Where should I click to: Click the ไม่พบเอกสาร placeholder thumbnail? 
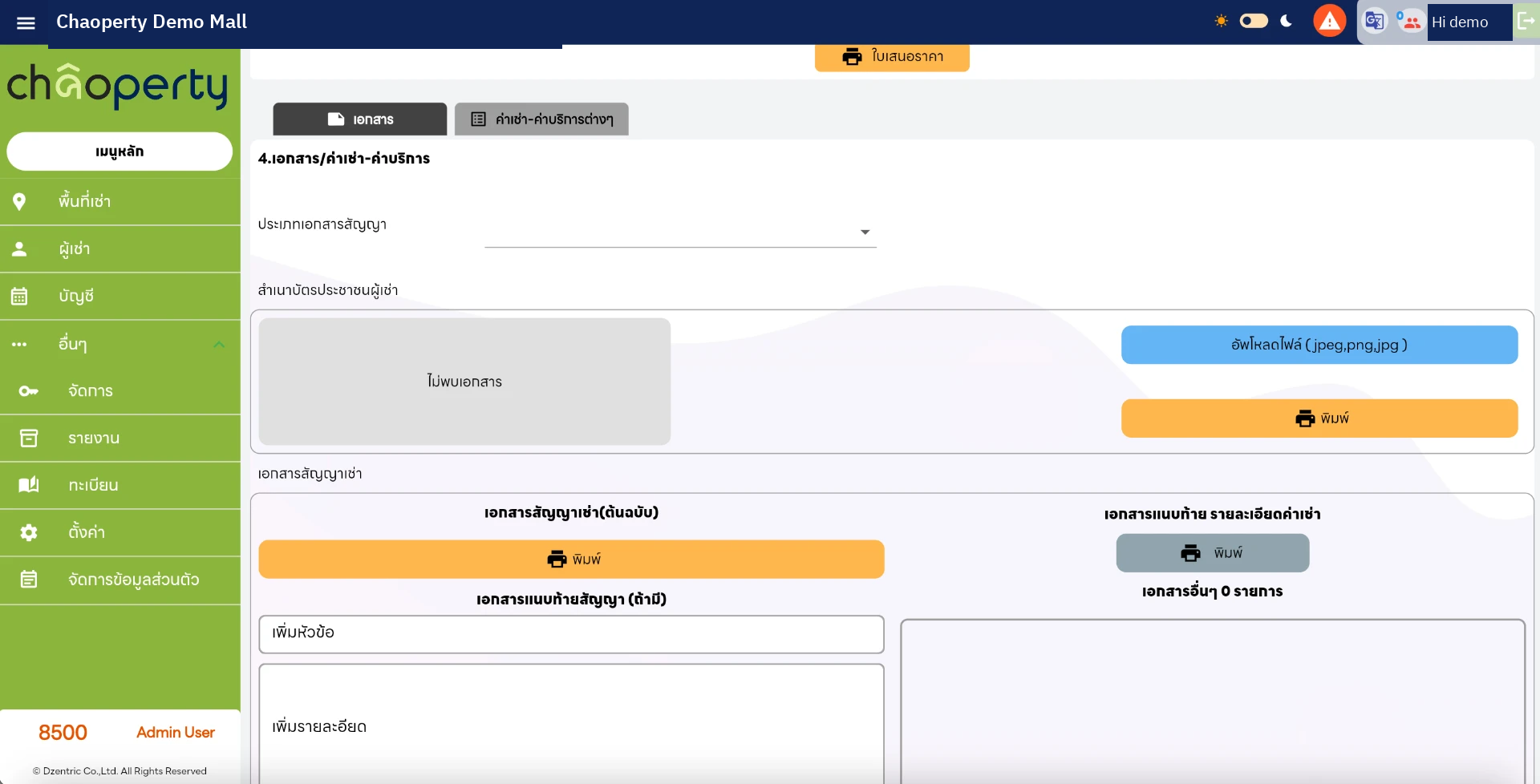pos(464,382)
